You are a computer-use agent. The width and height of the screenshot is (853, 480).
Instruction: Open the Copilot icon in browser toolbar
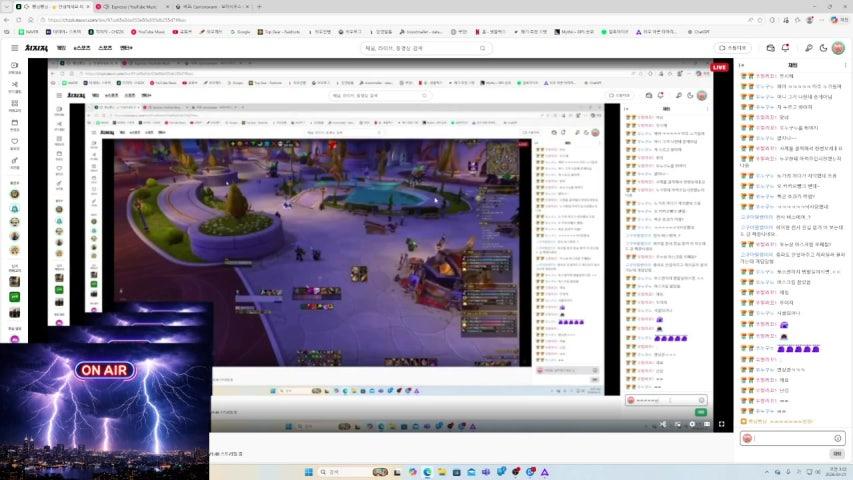[835, 20]
